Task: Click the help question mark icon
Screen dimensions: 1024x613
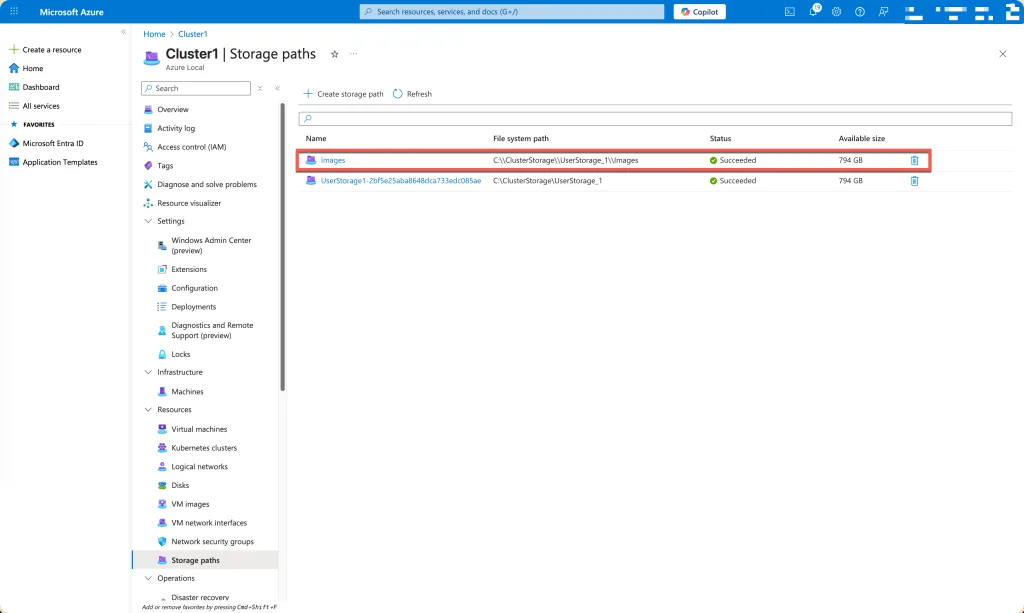Action: pyautogui.click(x=859, y=12)
